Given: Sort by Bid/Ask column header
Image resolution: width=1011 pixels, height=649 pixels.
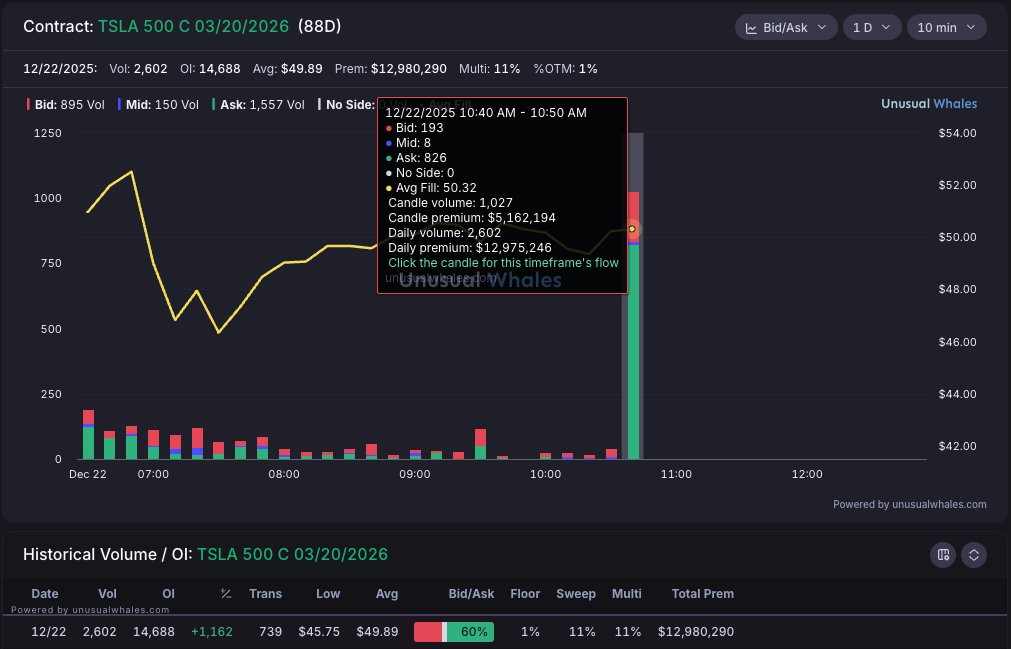Looking at the screenshot, I should click(x=471, y=594).
